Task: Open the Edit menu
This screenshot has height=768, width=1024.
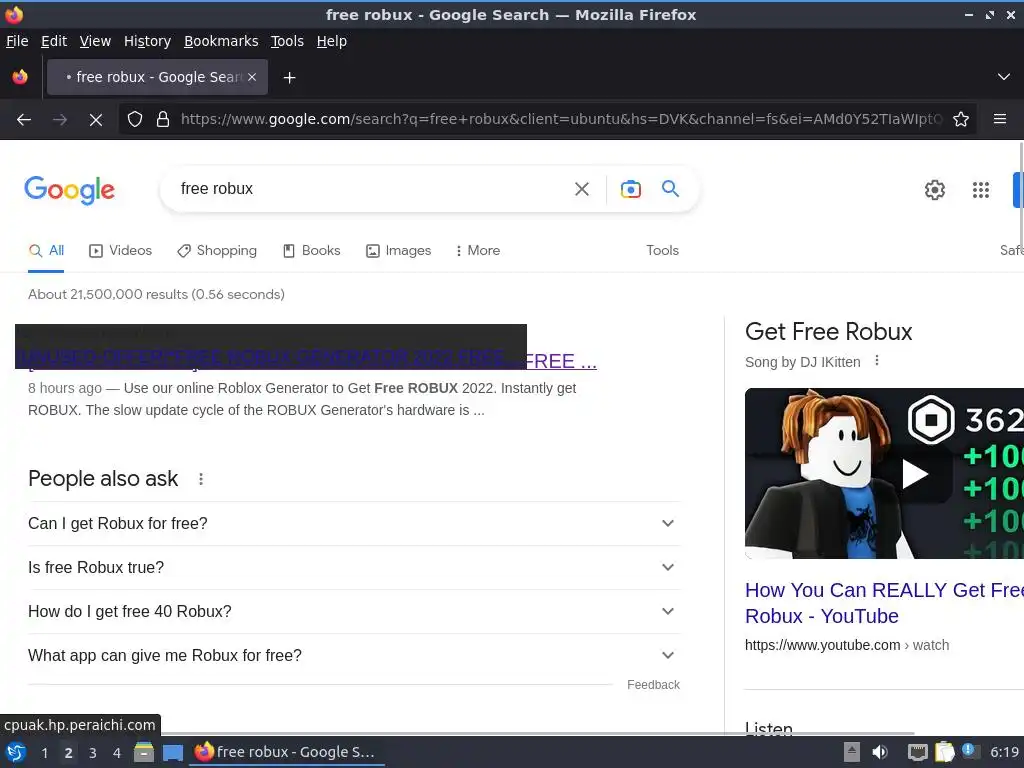Action: pyautogui.click(x=54, y=41)
